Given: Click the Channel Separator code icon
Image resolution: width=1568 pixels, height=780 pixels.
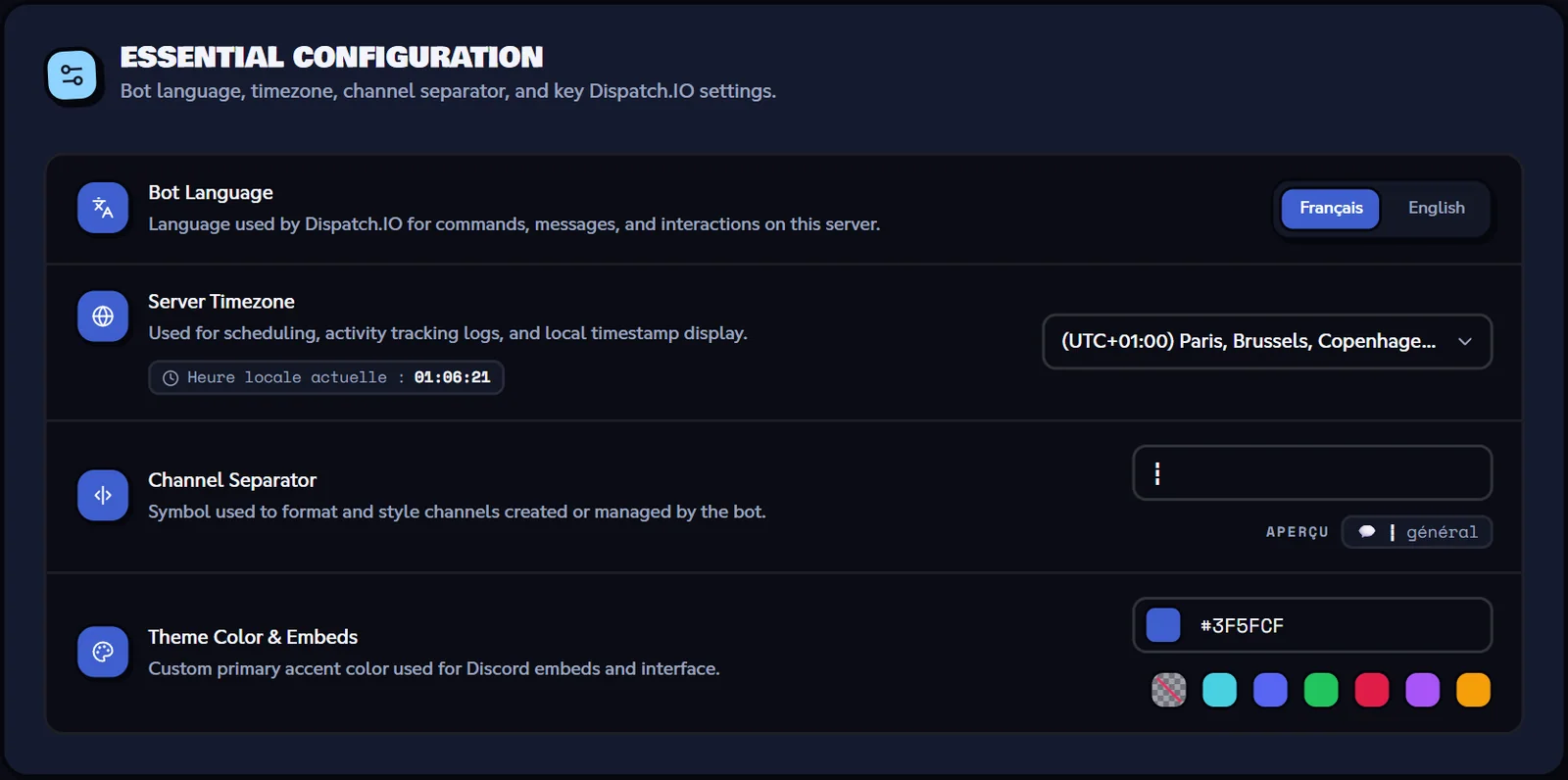Looking at the screenshot, I should (103, 495).
